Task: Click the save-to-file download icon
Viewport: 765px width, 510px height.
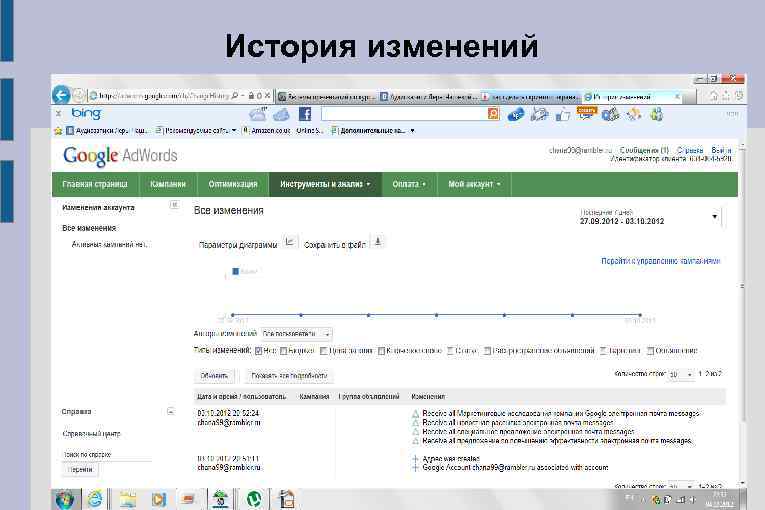Action: 378,241
